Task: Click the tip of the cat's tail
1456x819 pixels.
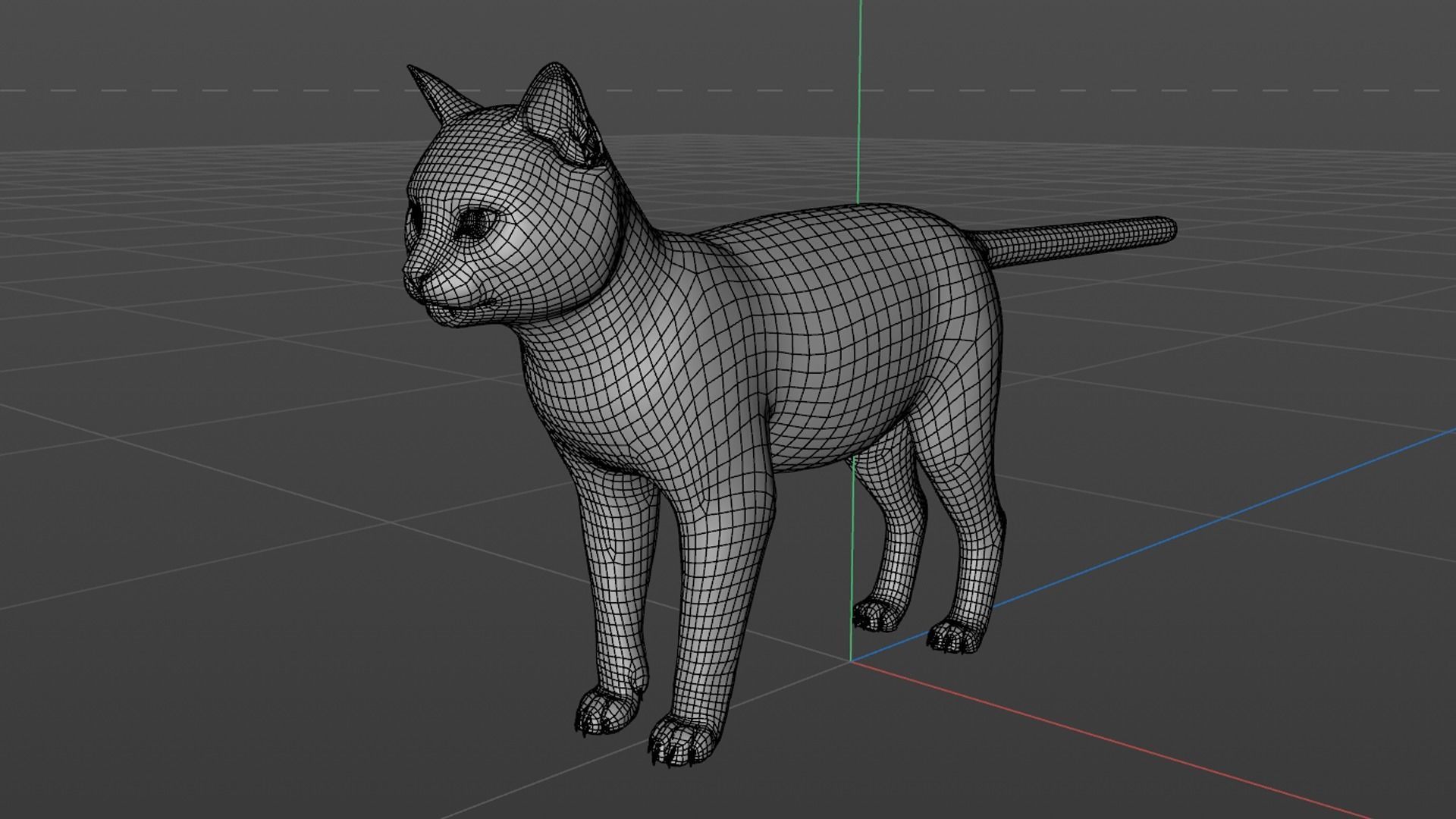Action: click(1166, 230)
